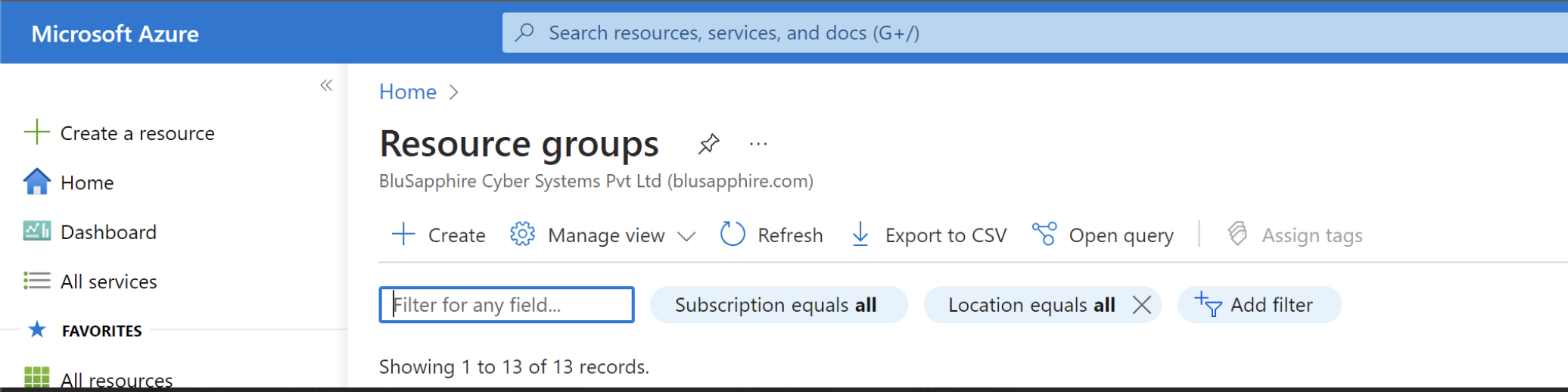The height and width of the screenshot is (392, 1568).
Task: Open All resources in favorites
Action: coord(116,379)
